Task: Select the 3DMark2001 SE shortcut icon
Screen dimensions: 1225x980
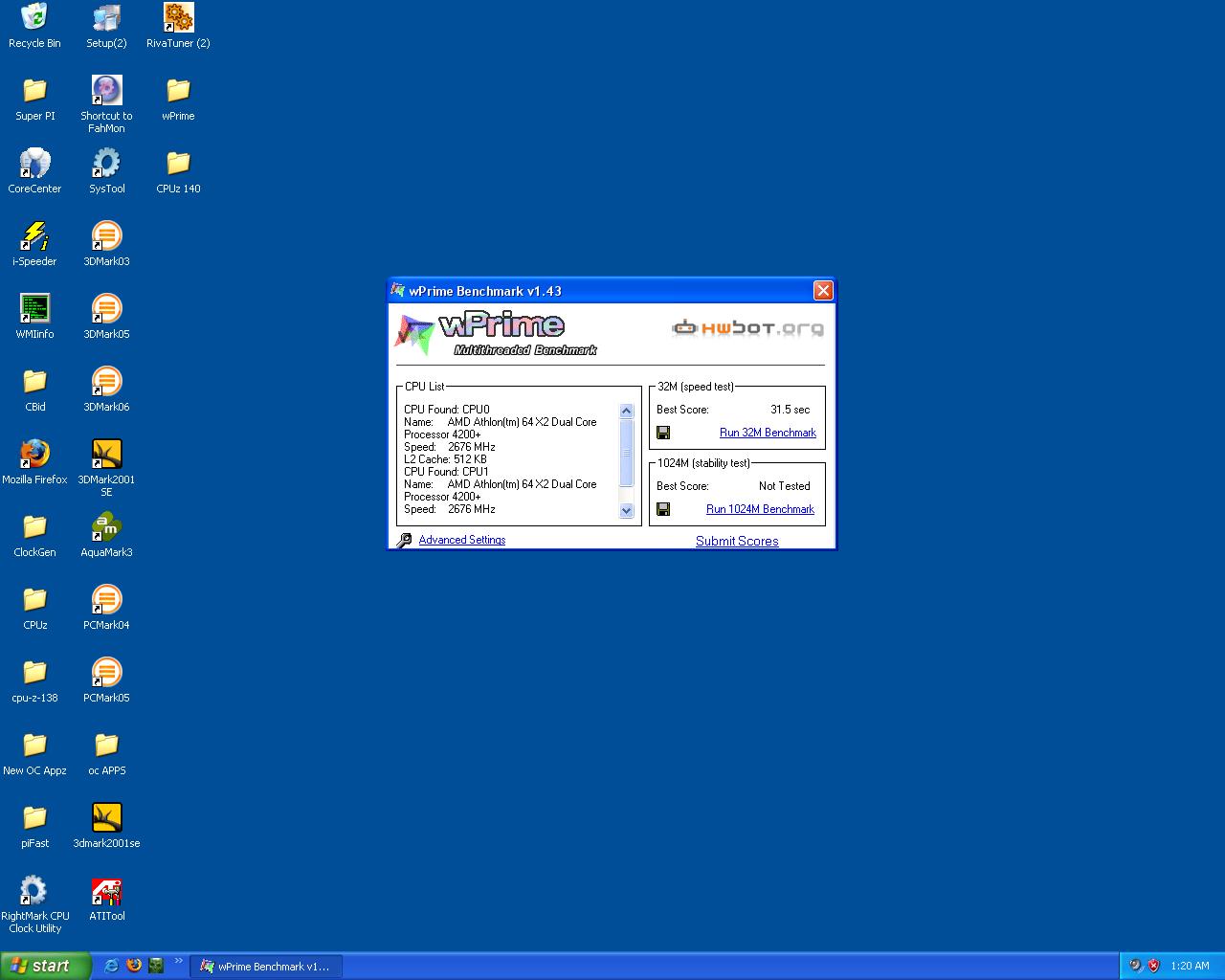Action: [x=106, y=454]
